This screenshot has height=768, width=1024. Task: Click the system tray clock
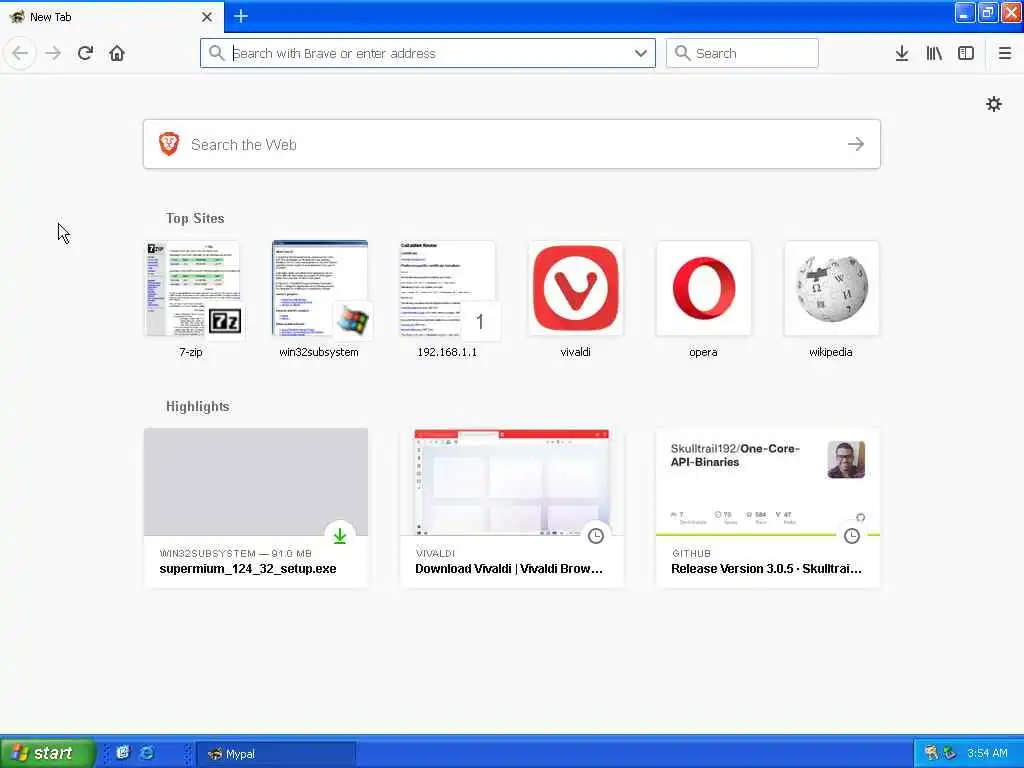click(987, 753)
